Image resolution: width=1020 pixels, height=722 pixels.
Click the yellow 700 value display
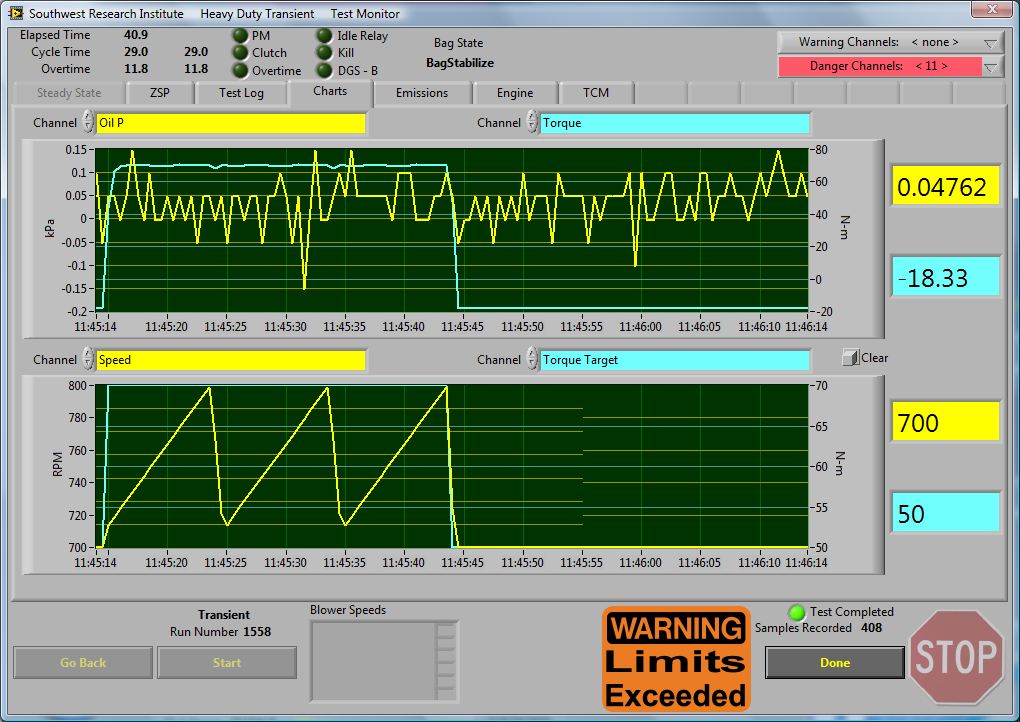(945, 421)
